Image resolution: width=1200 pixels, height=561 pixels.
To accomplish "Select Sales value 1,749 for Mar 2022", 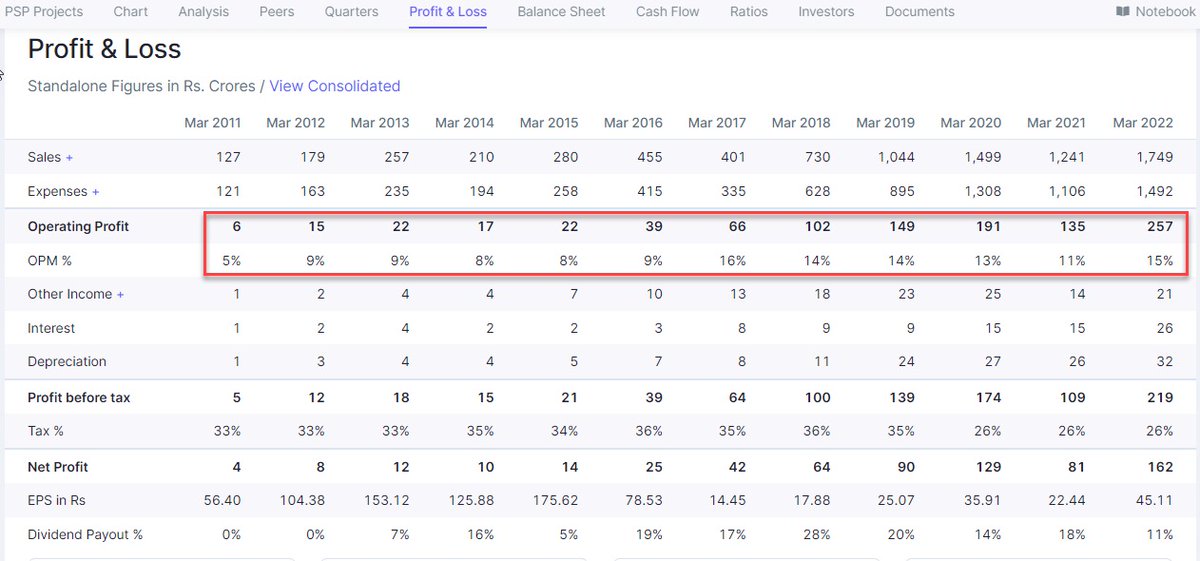I will tap(1153, 158).
